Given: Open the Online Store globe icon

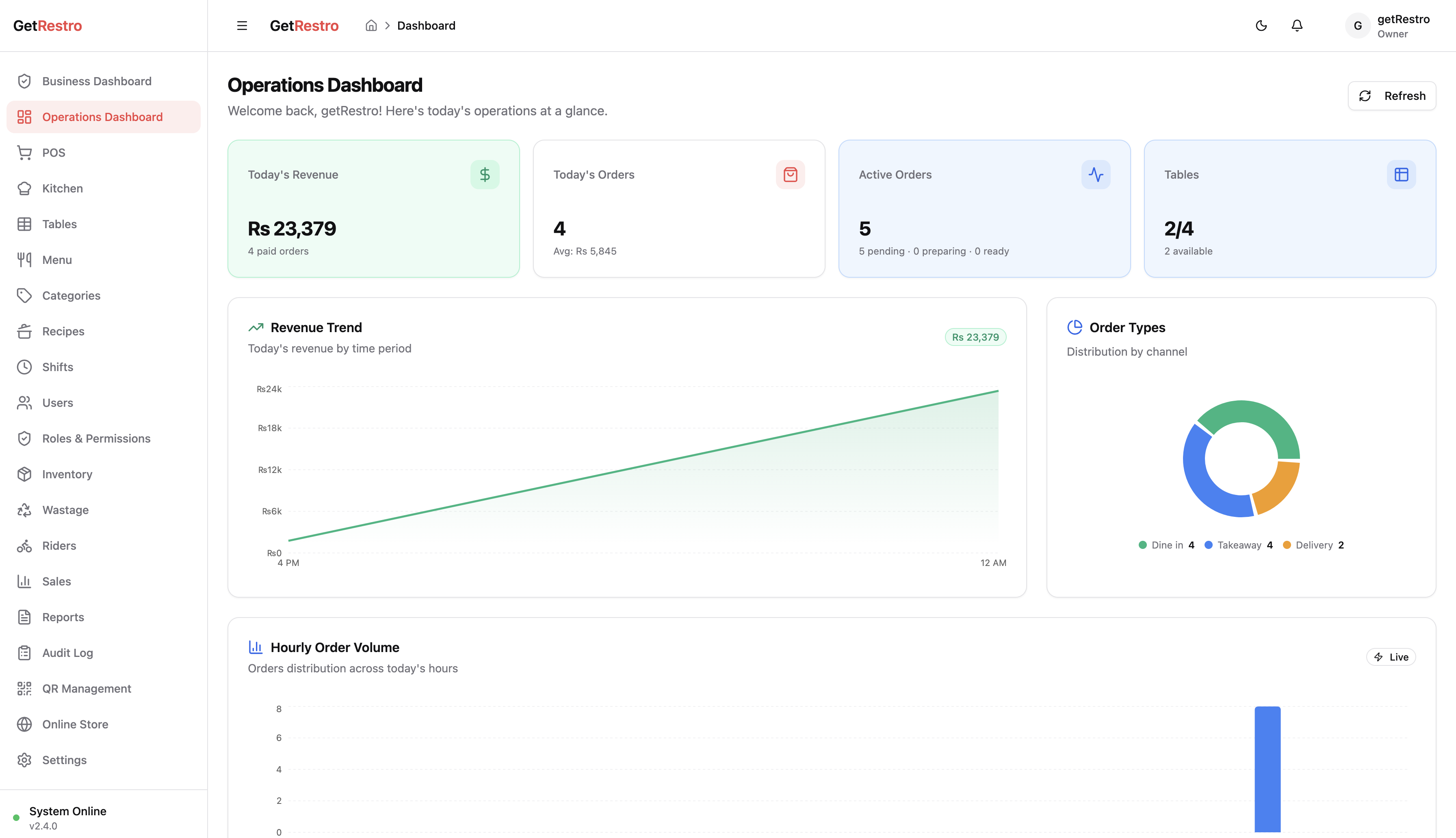Looking at the screenshot, I should point(24,724).
